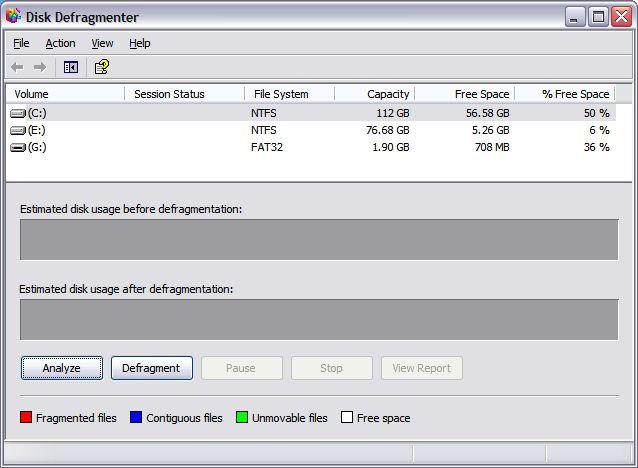This screenshot has height=468, width=638.
Task: Open the File menu
Action: point(21,43)
